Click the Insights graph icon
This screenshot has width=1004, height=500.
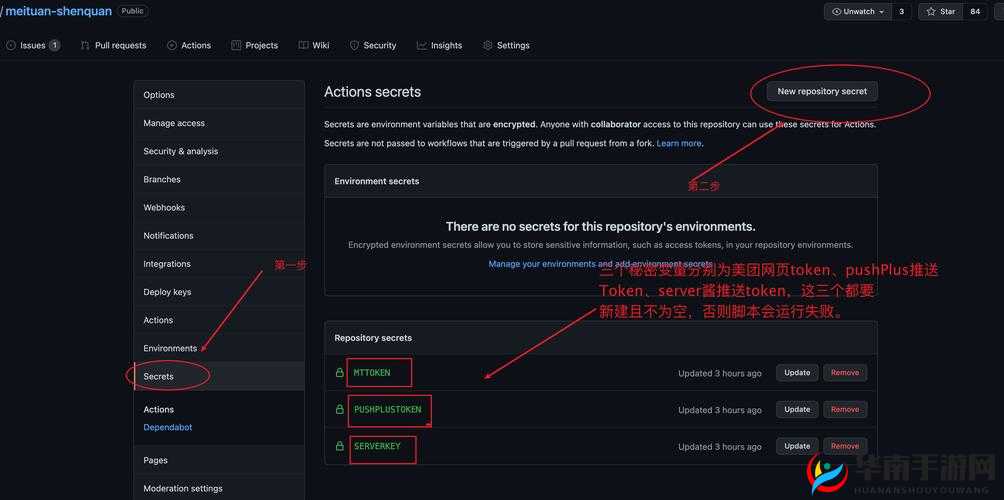coord(421,45)
